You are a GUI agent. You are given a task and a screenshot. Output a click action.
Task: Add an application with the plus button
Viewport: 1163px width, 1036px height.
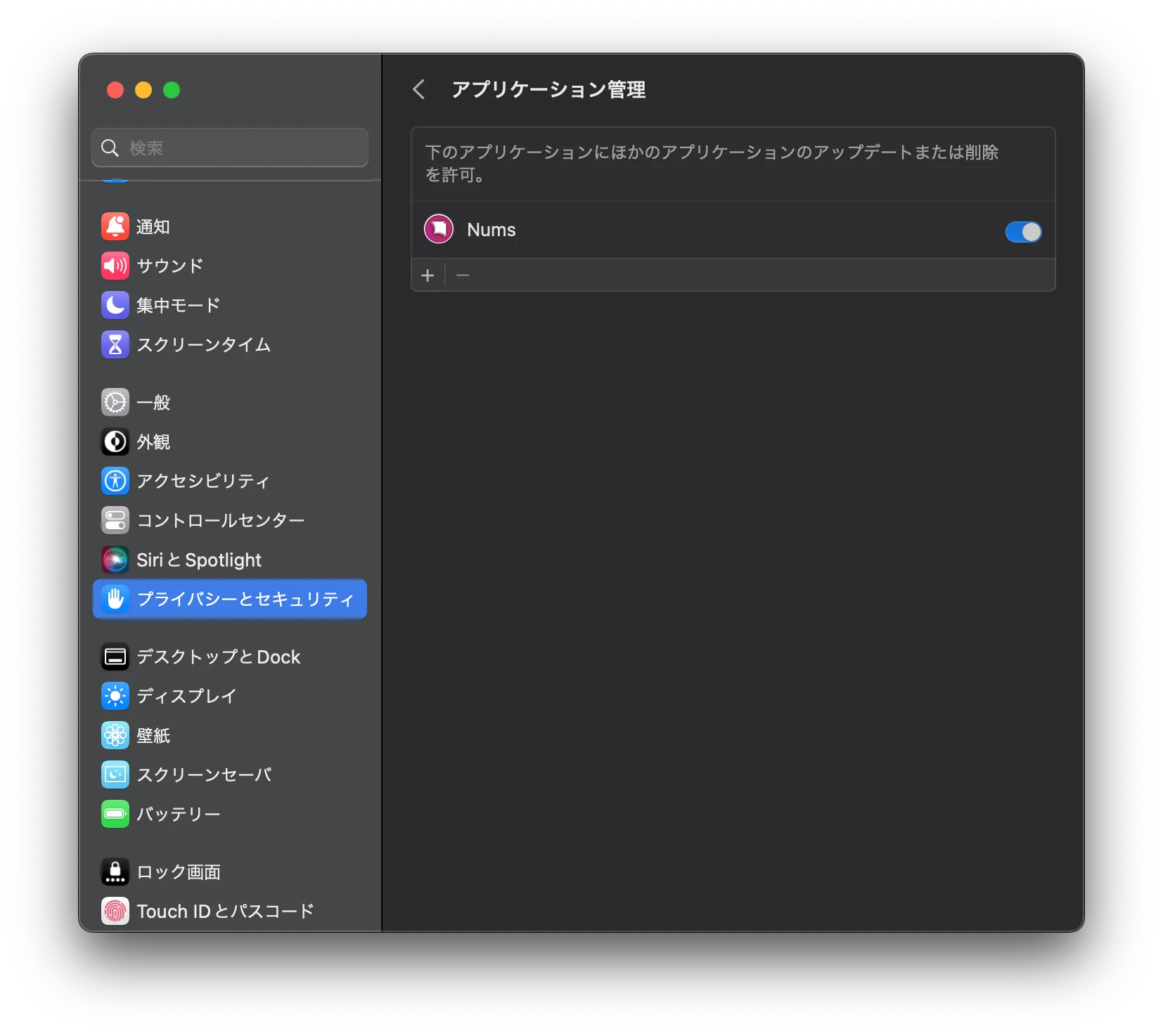(428, 276)
